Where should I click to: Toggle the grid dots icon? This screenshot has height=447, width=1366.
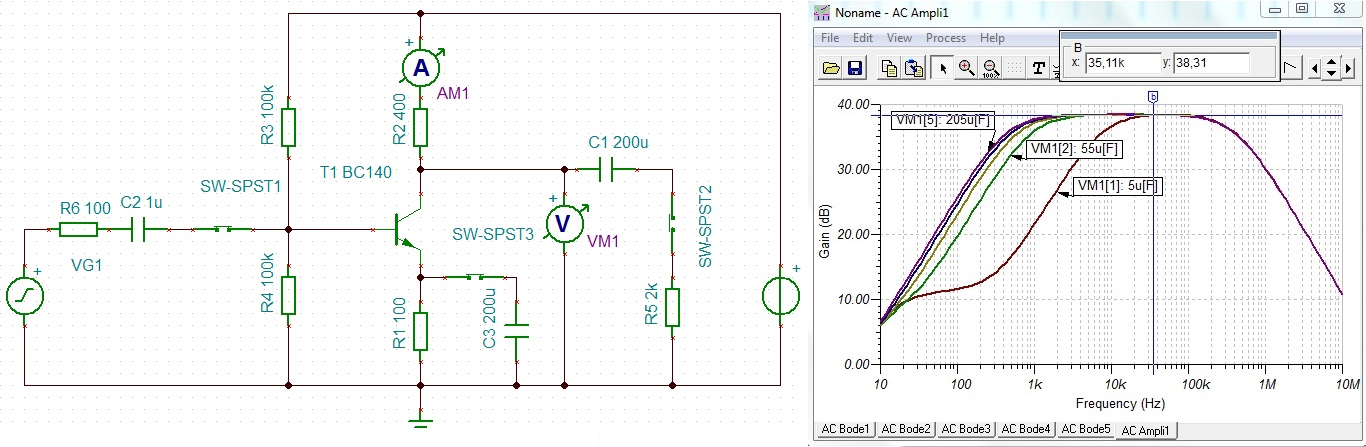(1014, 68)
